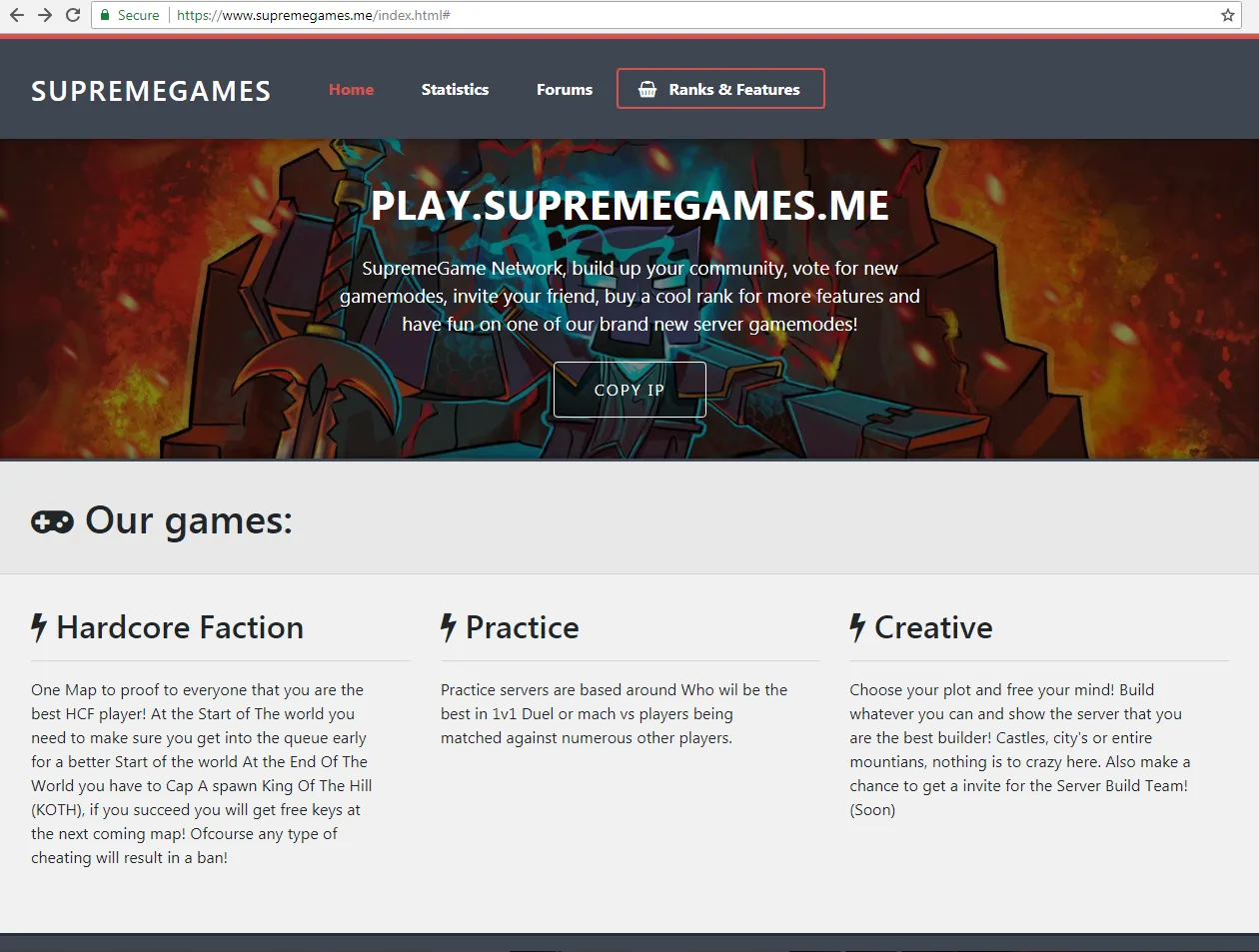Open Ranks & Features store button
The width and height of the screenshot is (1259, 952).
click(x=720, y=89)
